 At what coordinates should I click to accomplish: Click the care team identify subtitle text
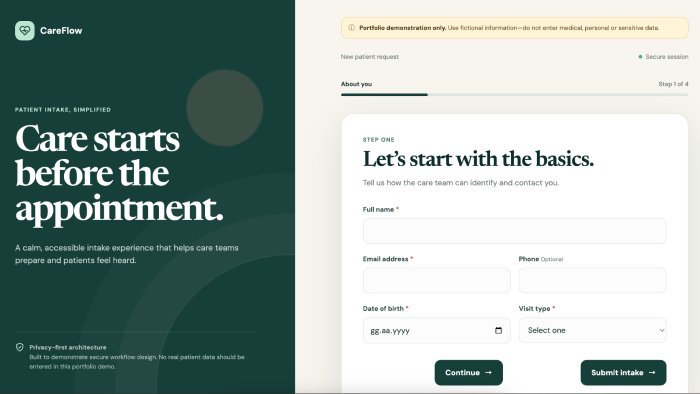pyautogui.click(x=461, y=182)
